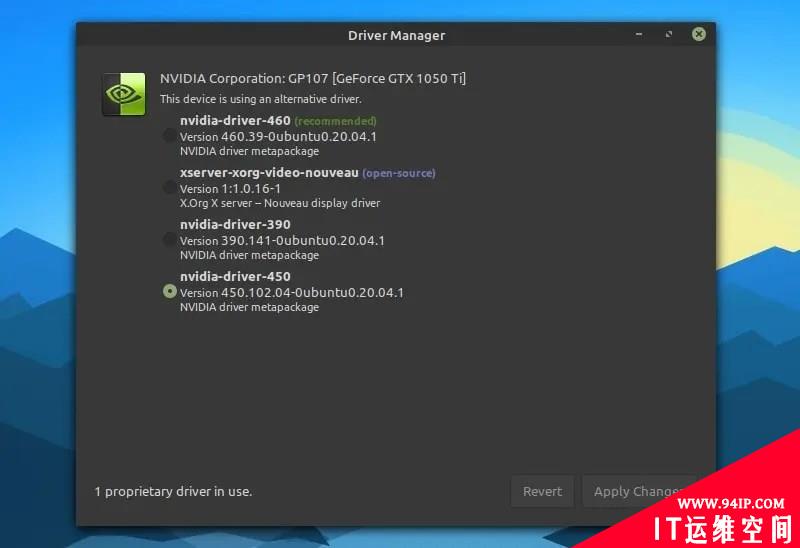
Task: Click the xserver-xorg-video-nouveau driver name
Action: tap(269, 173)
